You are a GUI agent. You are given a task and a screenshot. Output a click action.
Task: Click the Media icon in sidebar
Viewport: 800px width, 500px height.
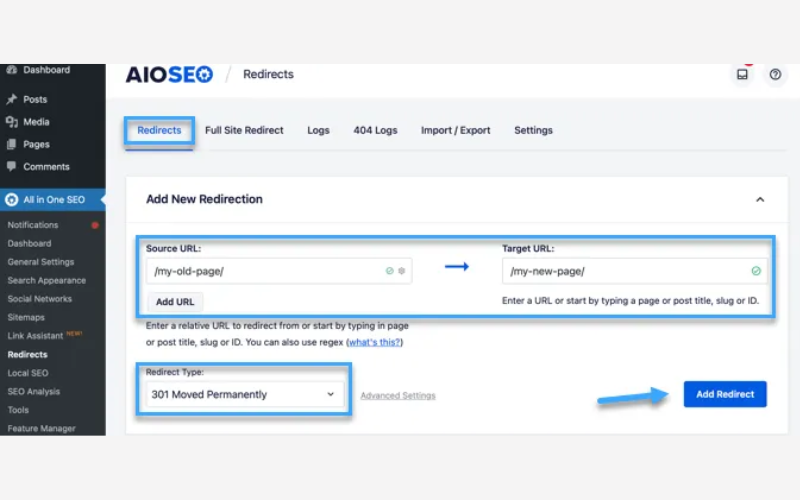(11, 122)
